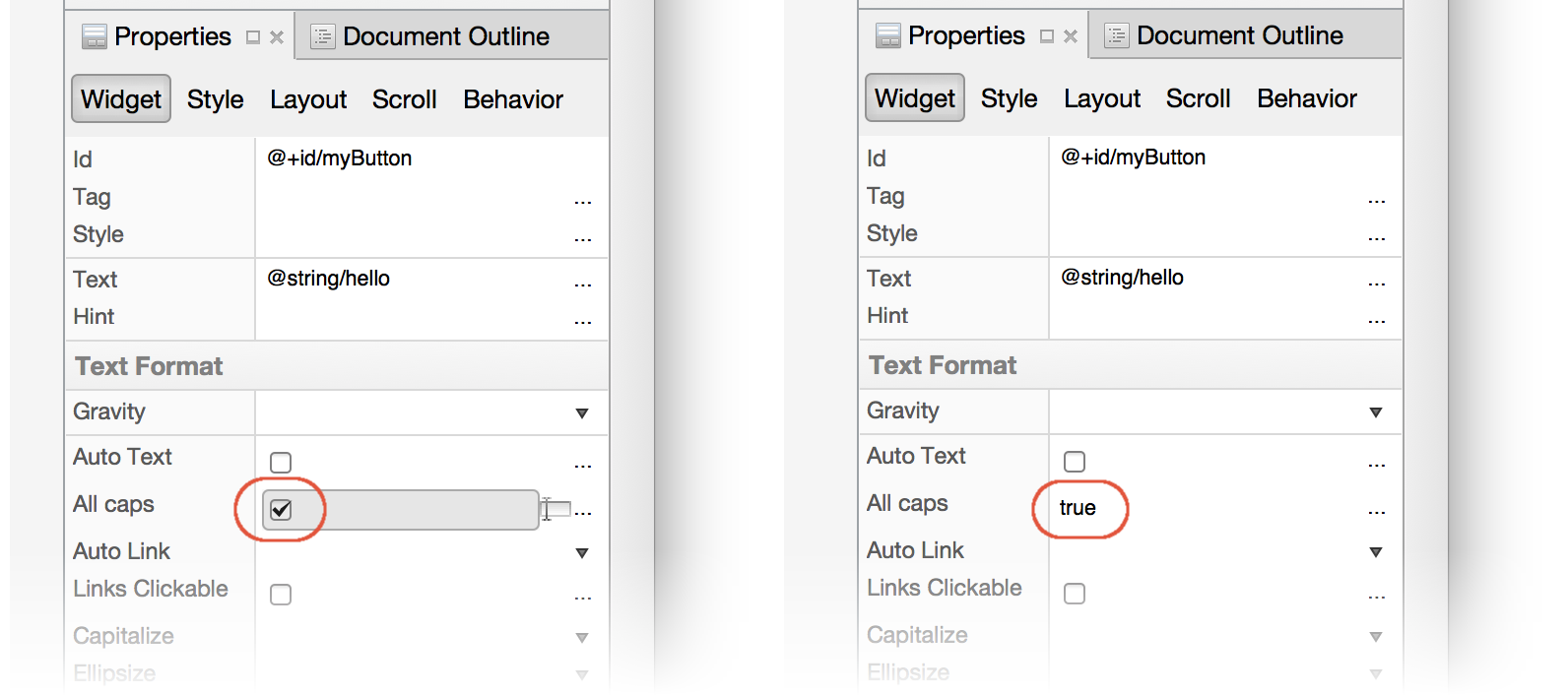Image resolution: width=1568 pixels, height=696 pixels.
Task: Select the Text Format header in right panel
Action: pos(943,365)
